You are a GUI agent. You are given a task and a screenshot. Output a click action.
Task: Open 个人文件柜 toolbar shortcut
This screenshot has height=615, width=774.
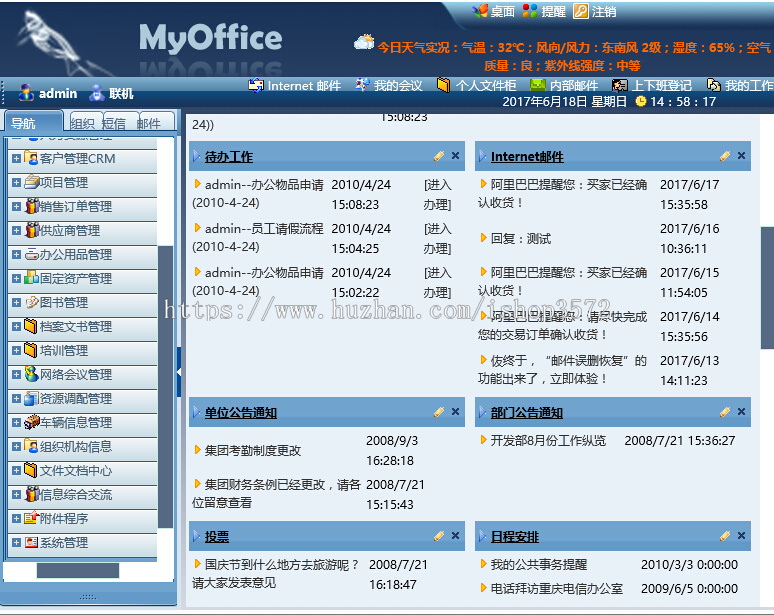tap(476, 85)
